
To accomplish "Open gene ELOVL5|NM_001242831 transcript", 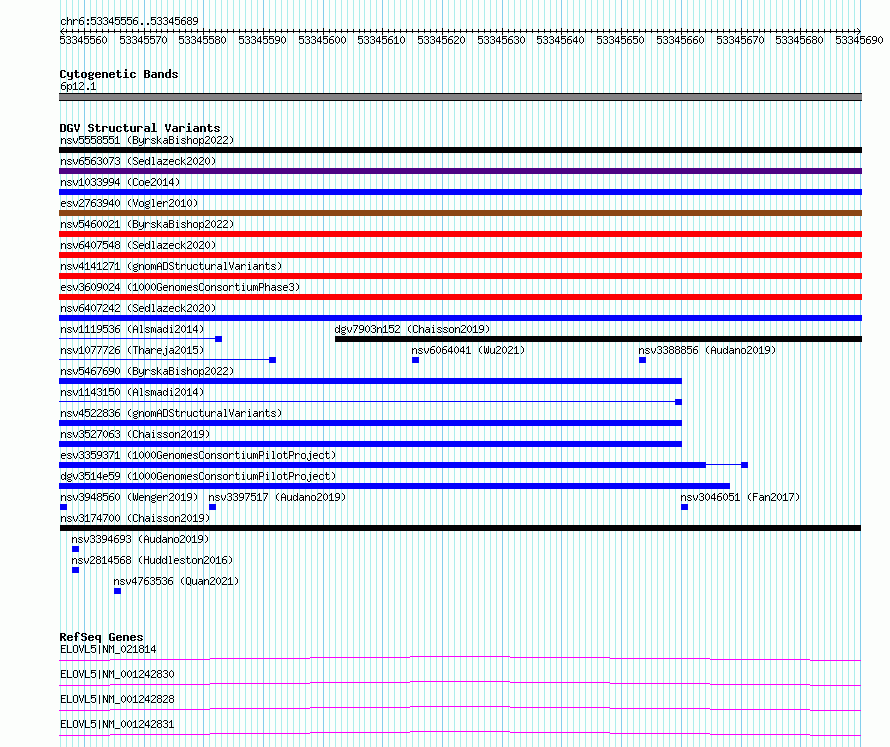I will click(x=117, y=724).
